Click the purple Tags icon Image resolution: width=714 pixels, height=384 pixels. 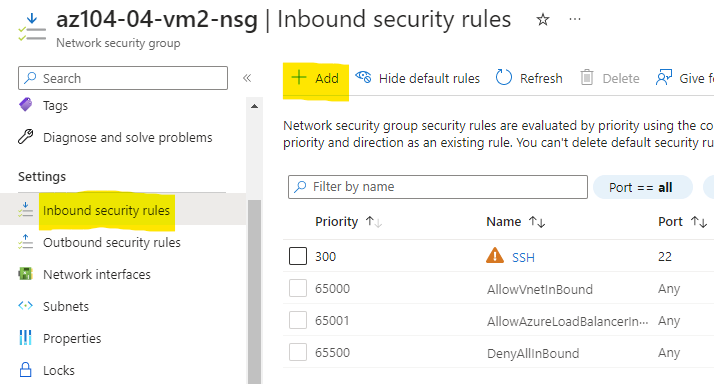[x=26, y=105]
